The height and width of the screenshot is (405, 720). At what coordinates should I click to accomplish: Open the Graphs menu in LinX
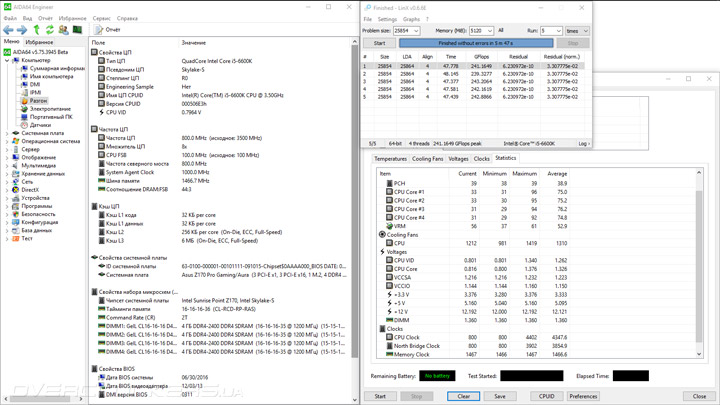pos(411,19)
